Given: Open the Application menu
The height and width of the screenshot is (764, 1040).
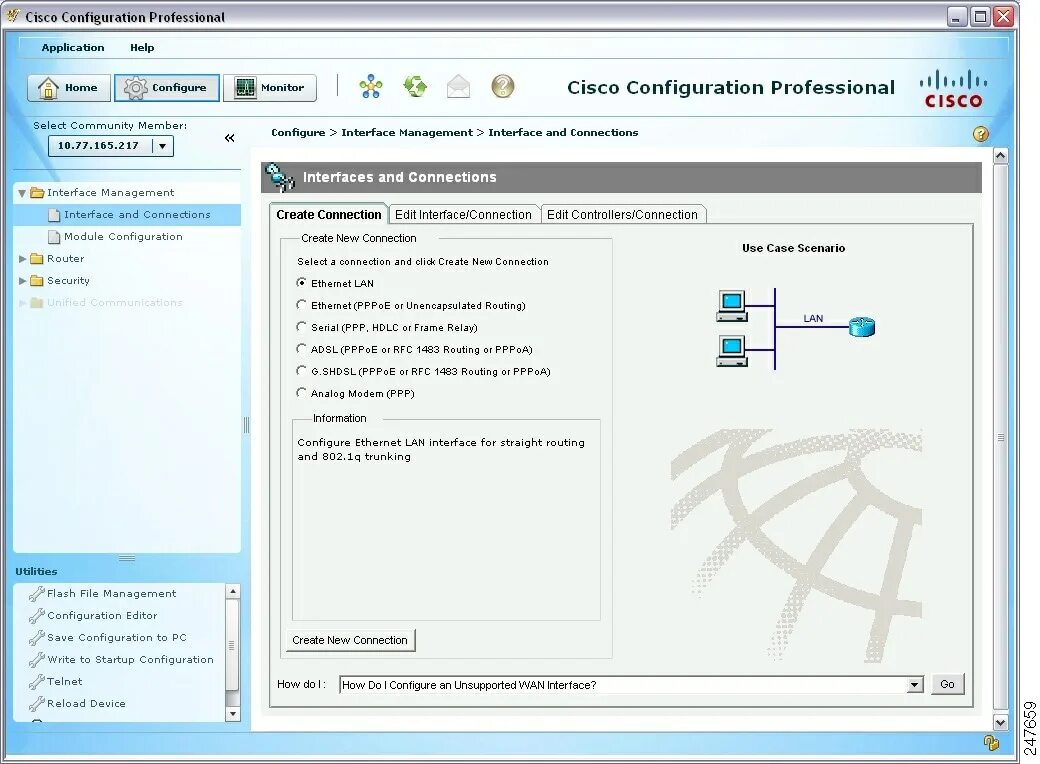Looking at the screenshot, I should pyautogui.click(x=73, y=48).
